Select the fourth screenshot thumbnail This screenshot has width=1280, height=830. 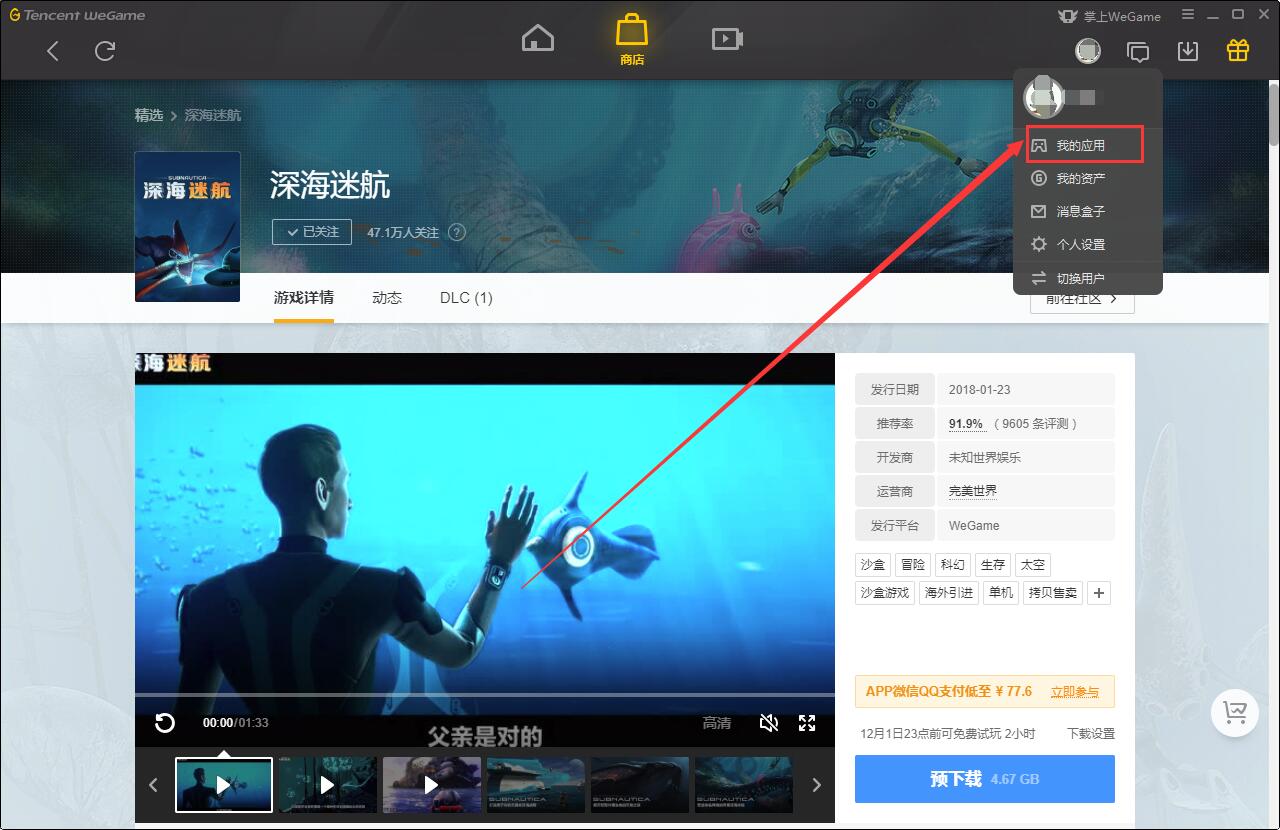pos(536,784)
